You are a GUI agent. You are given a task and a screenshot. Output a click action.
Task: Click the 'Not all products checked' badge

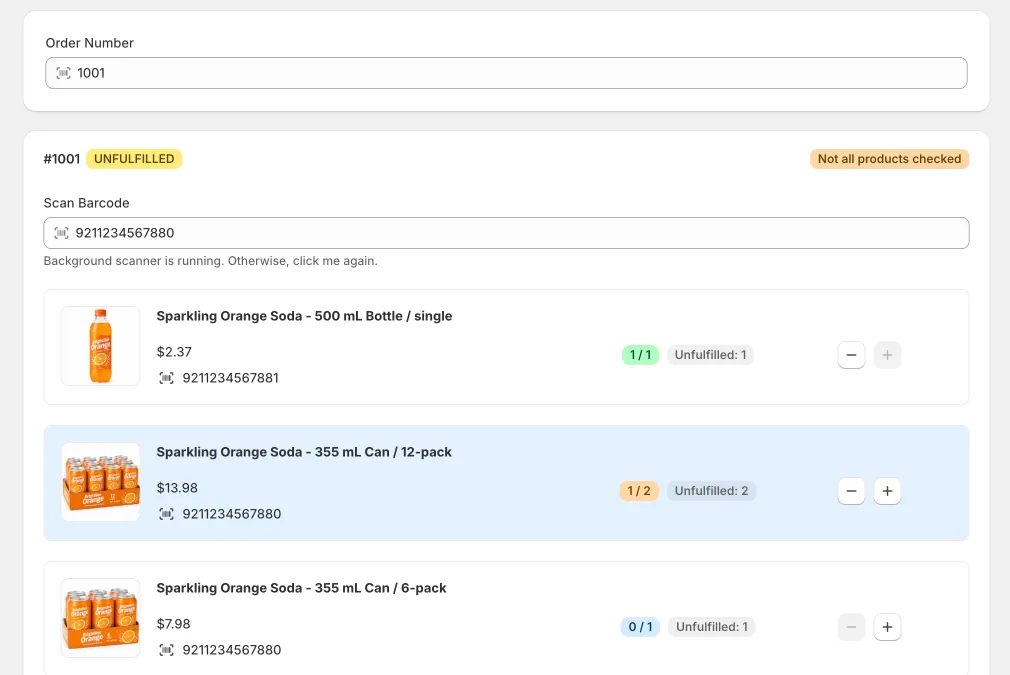(889, 158)
